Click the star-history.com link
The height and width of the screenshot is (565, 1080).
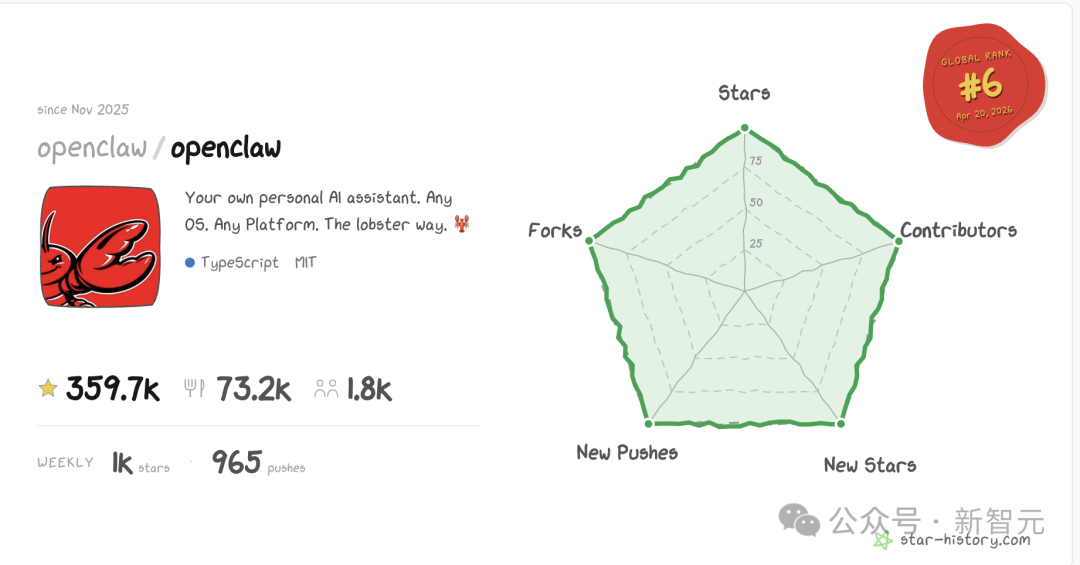tap(963, 540)
